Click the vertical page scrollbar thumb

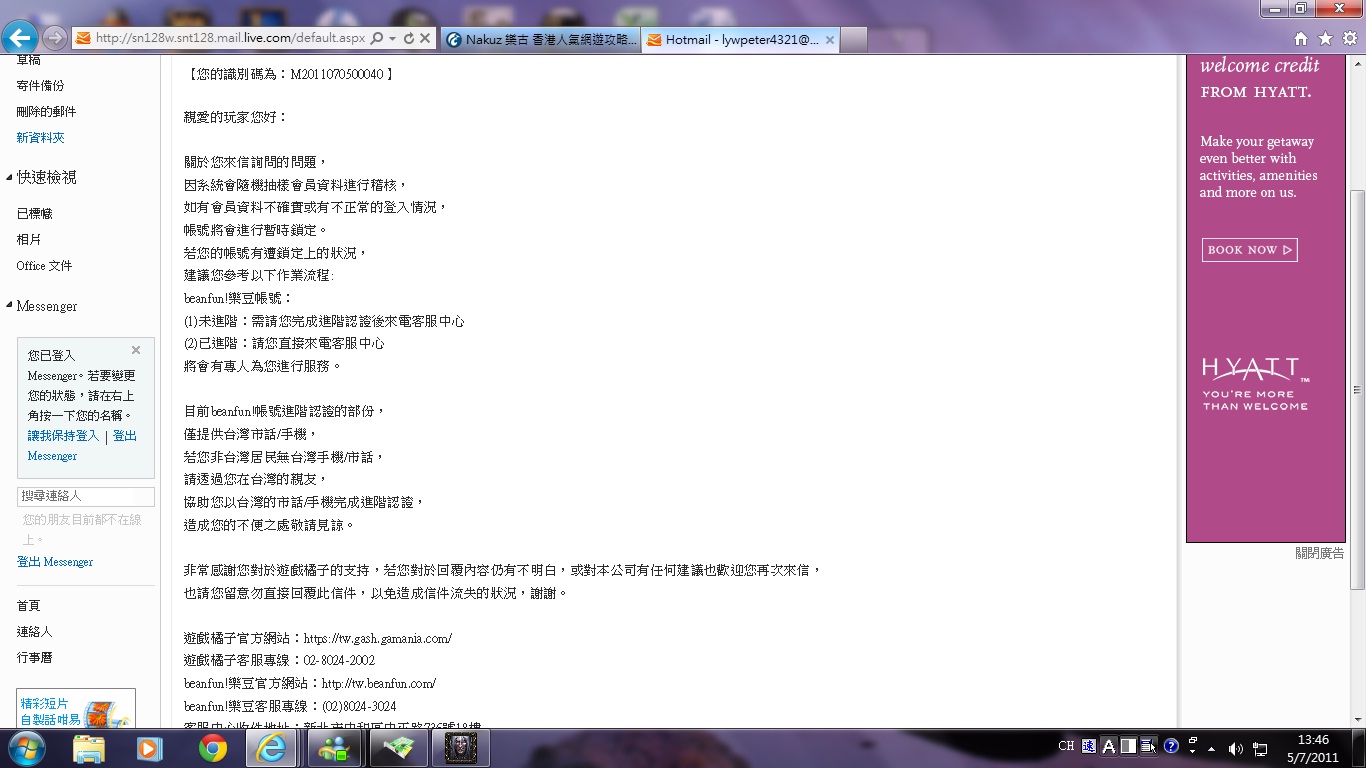click(1357, 388)
